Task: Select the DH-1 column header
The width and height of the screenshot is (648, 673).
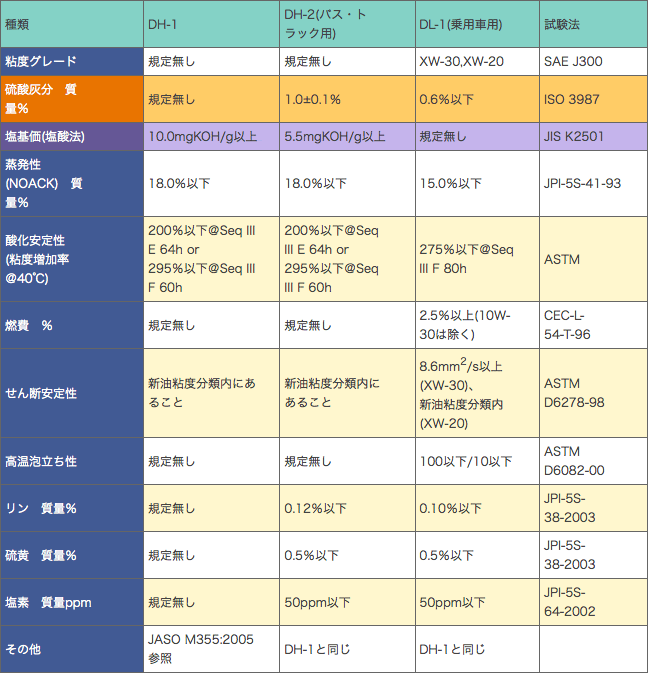Action: [207, 23]
